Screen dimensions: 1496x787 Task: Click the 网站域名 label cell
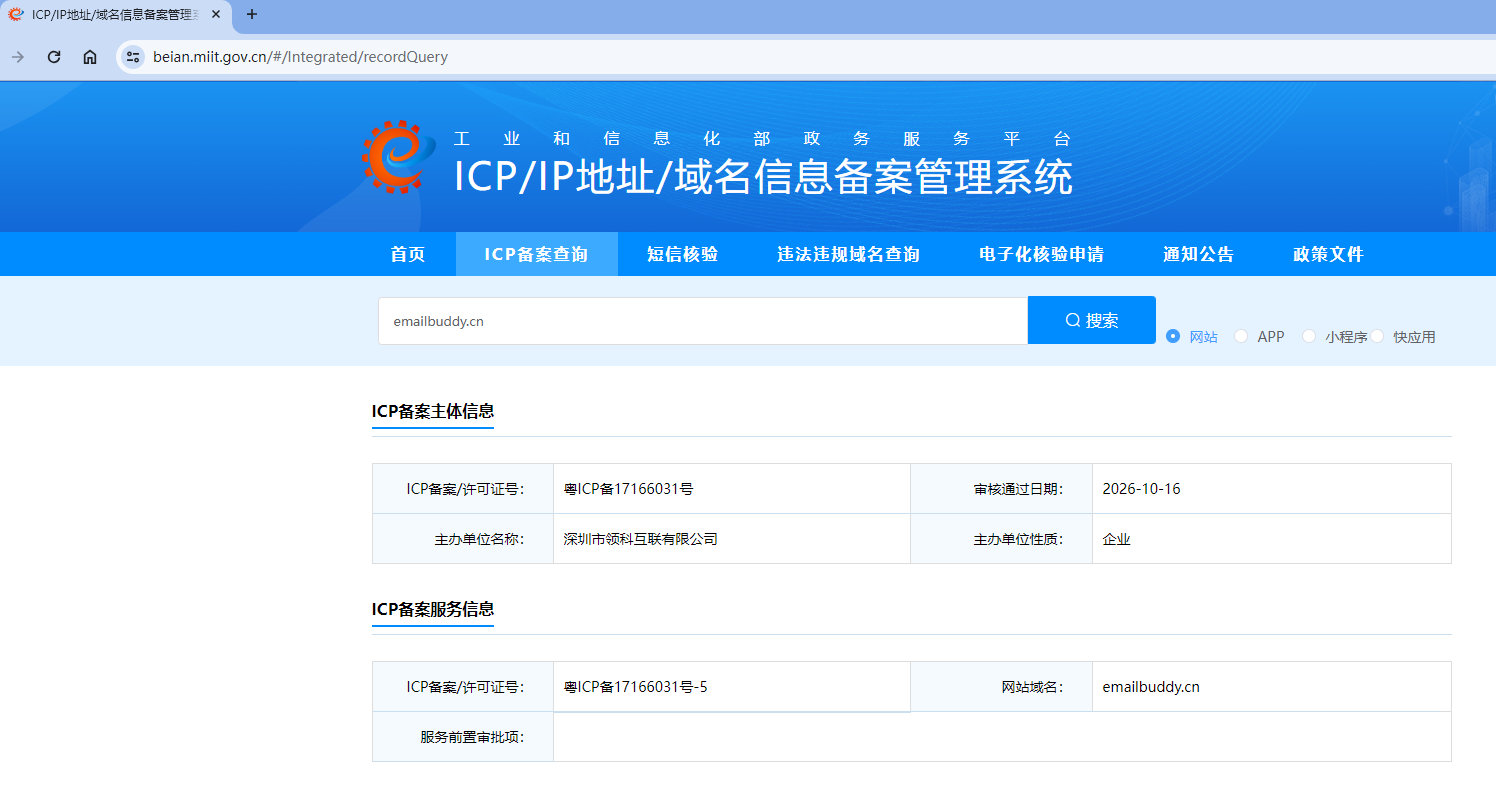tap(1001, 687)
